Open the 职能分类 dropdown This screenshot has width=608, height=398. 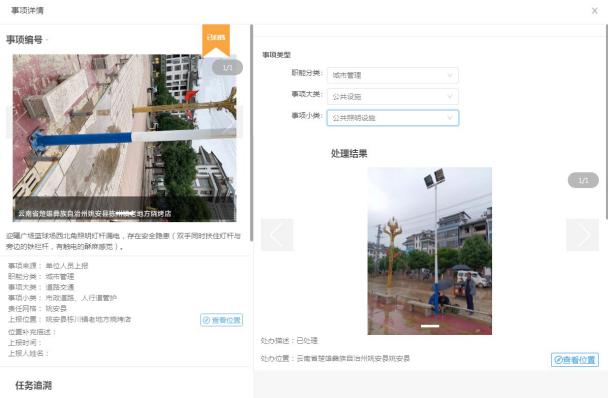tap(392, 75)
